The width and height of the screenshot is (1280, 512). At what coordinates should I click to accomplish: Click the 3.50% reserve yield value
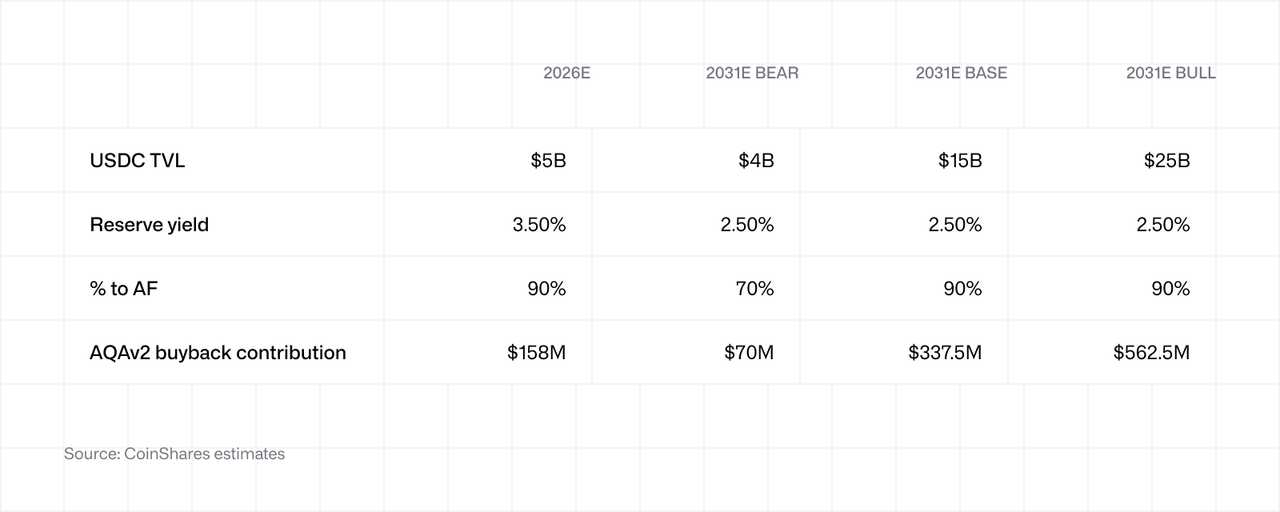click(x=539, y=224)
